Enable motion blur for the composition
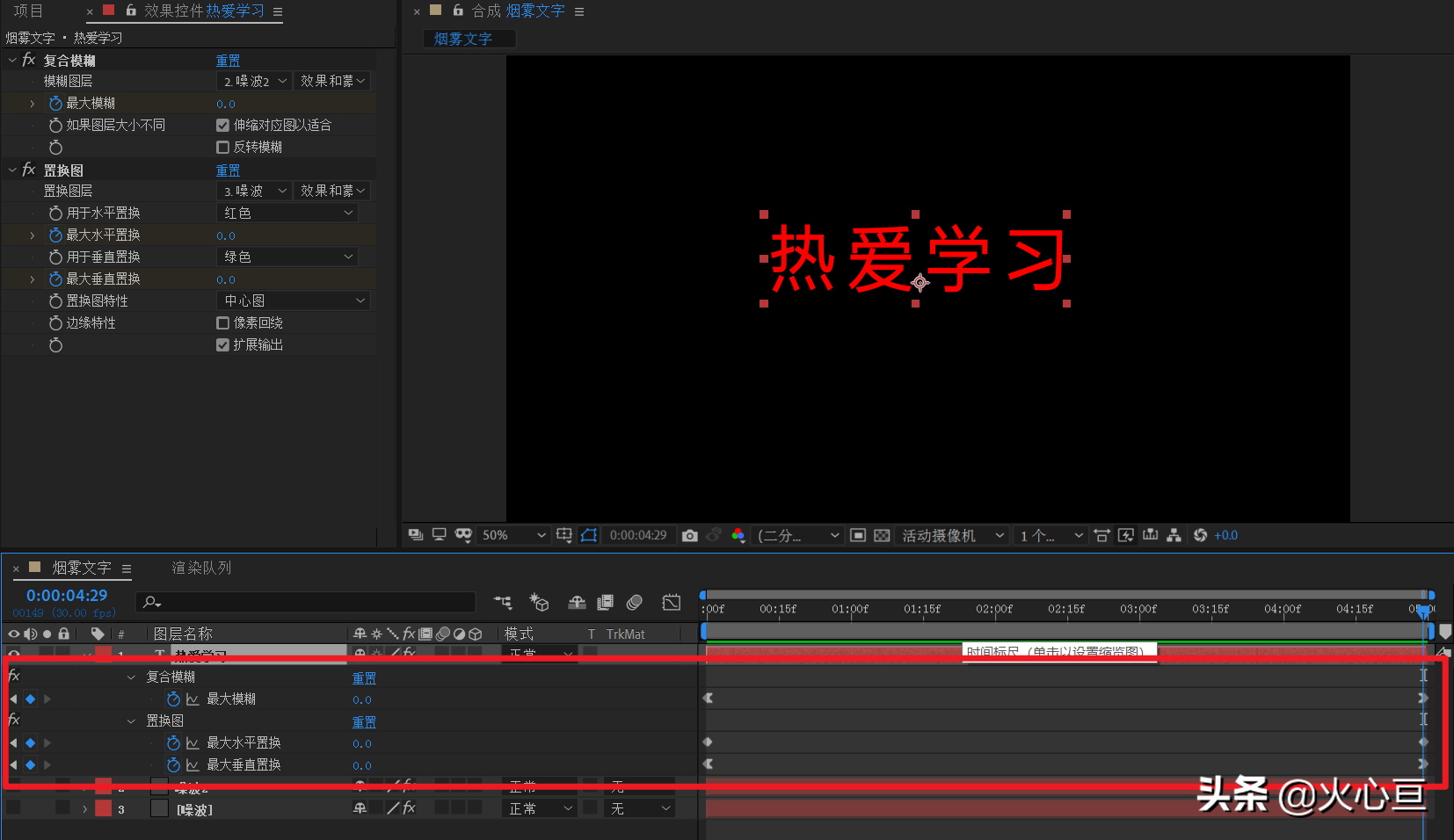 634,602
